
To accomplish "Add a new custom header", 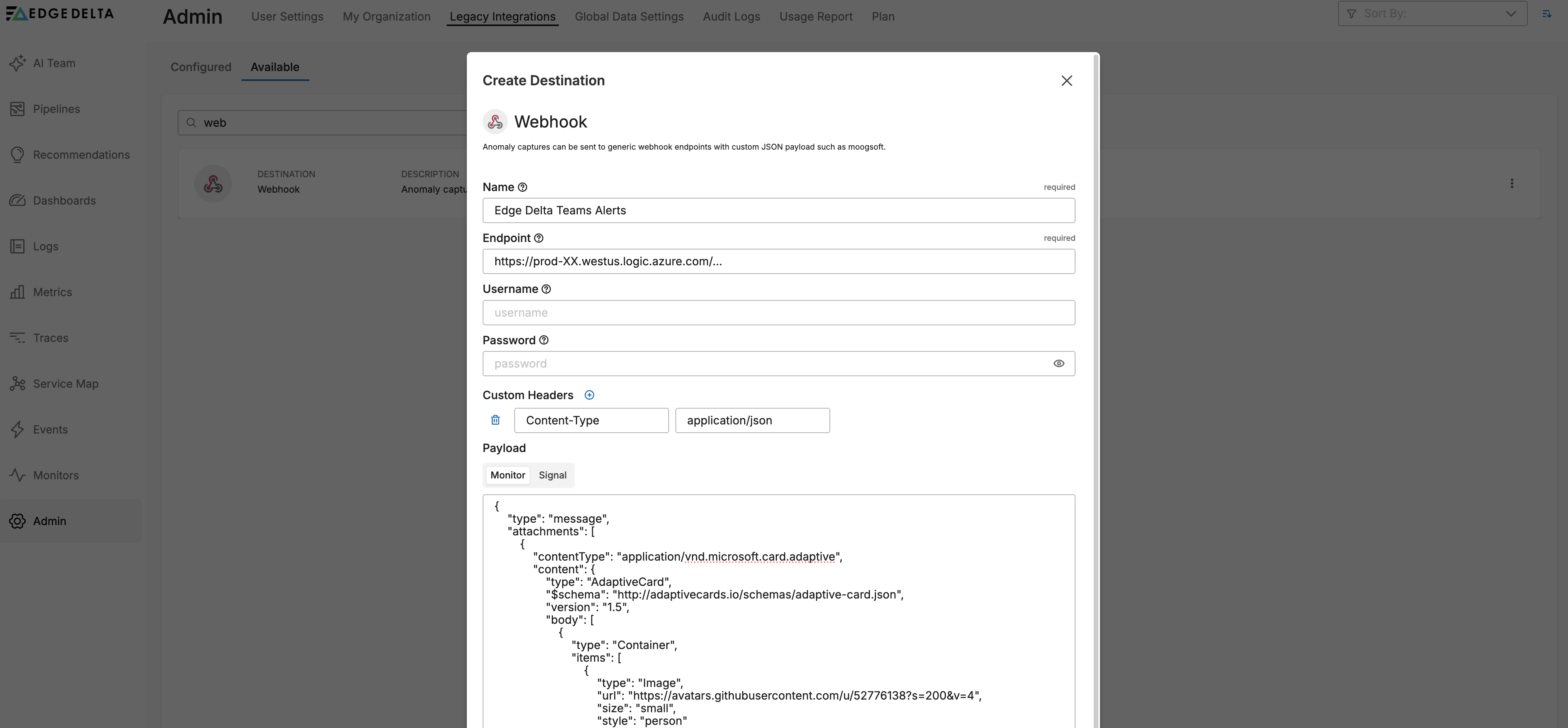I will 589,395.
